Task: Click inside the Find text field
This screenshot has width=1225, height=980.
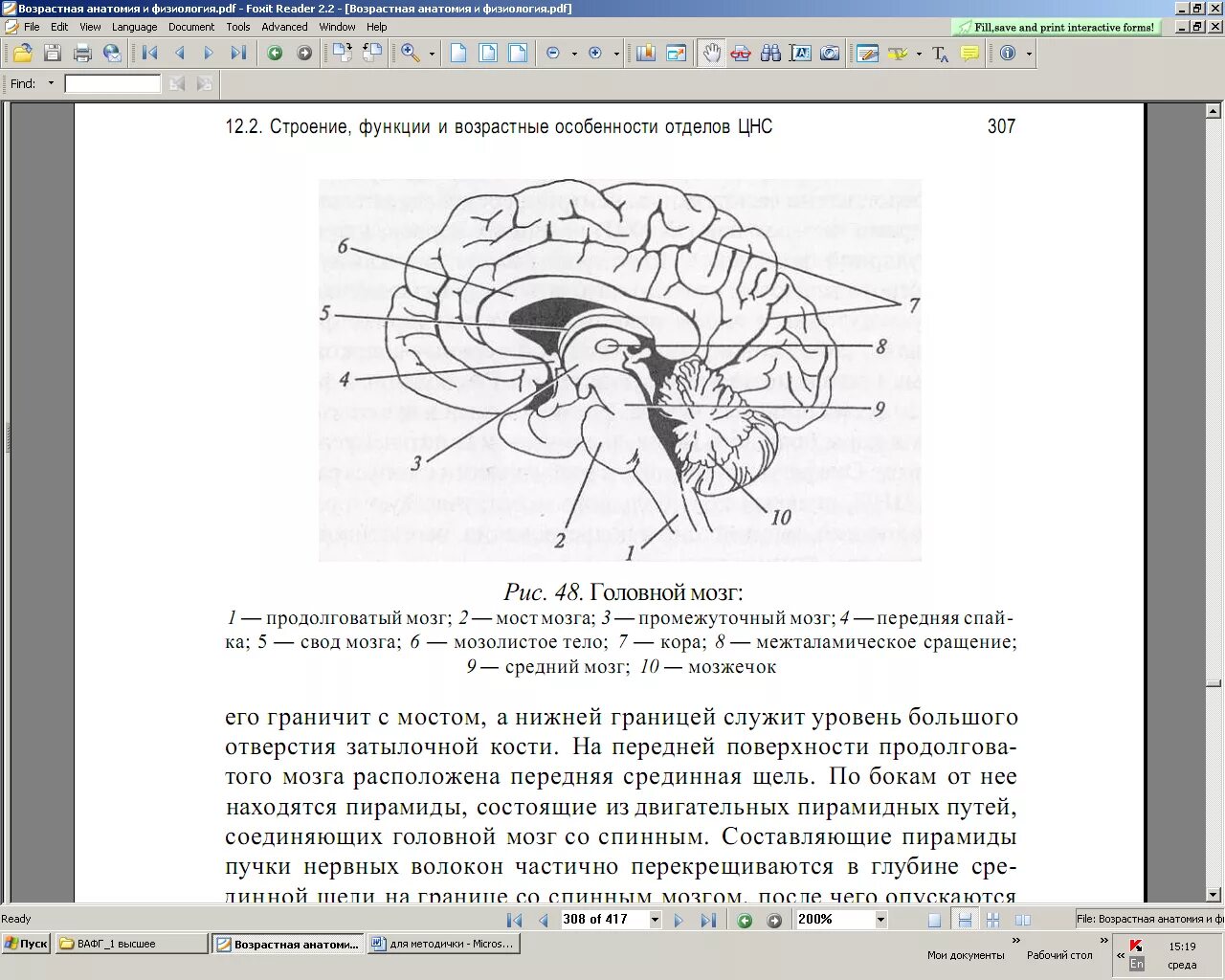Action: [x=113, y=84]
